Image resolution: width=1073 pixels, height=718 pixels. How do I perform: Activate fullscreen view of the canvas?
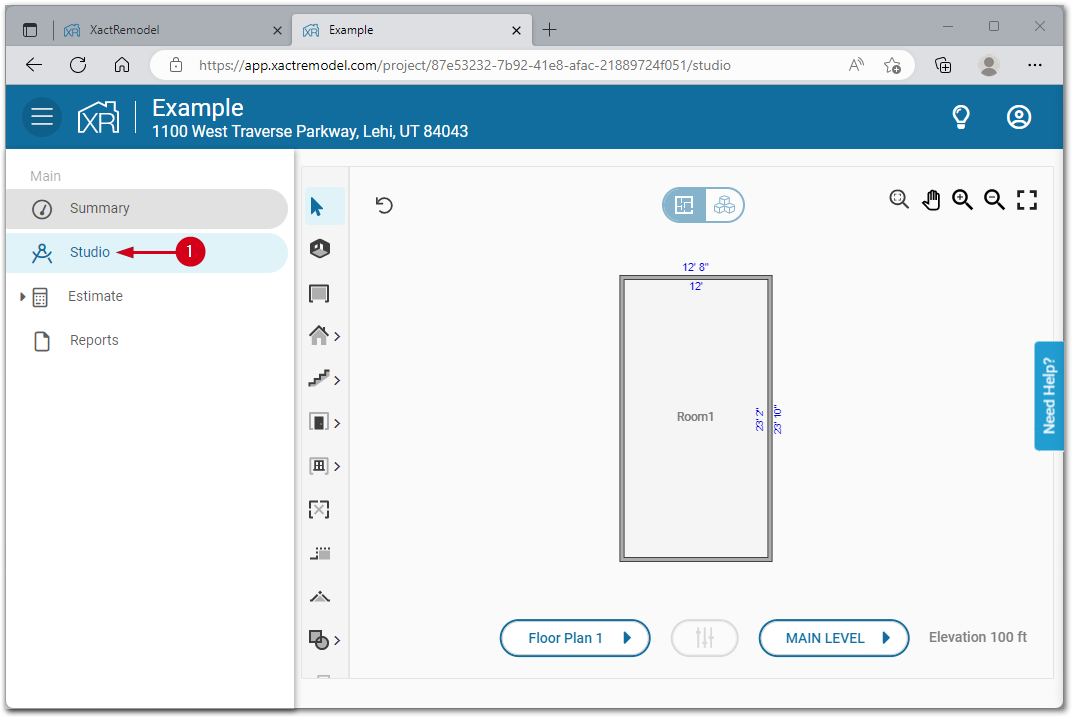[1027, 199]
